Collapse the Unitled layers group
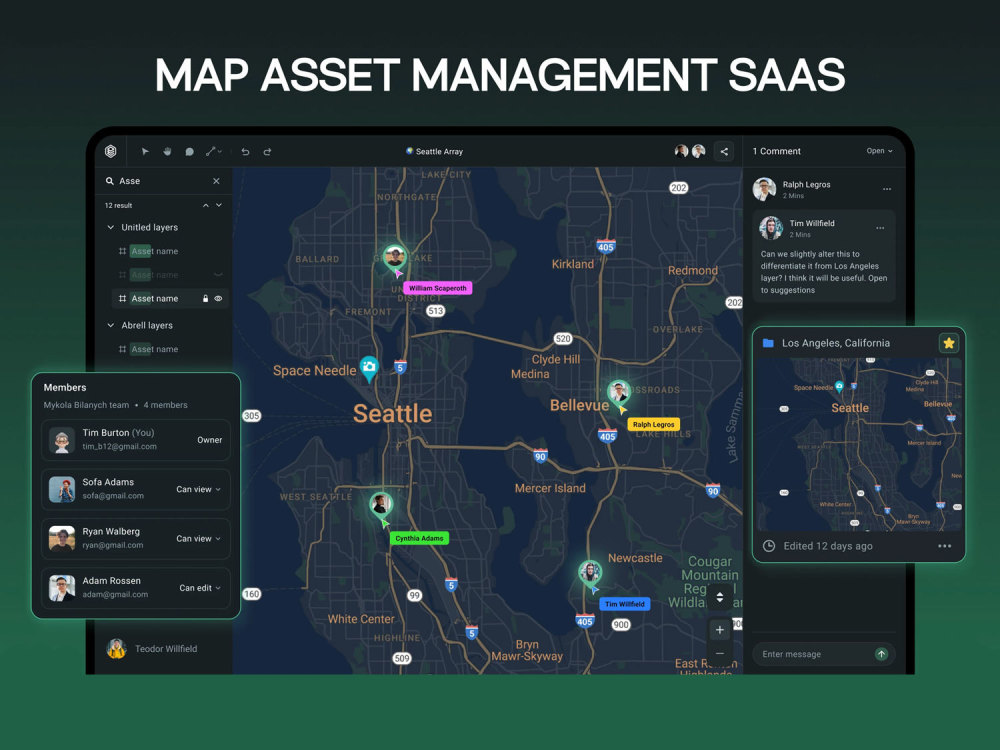Viewport: 1000px width, 750px height. coord(110,227)
